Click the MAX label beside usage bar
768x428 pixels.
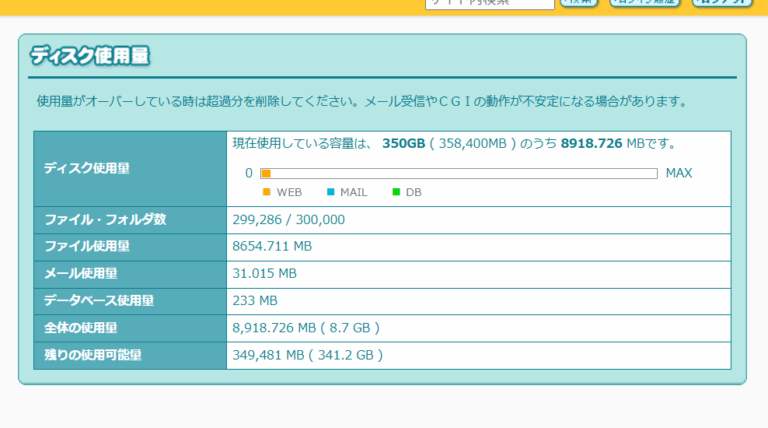[x=679, y=173]
